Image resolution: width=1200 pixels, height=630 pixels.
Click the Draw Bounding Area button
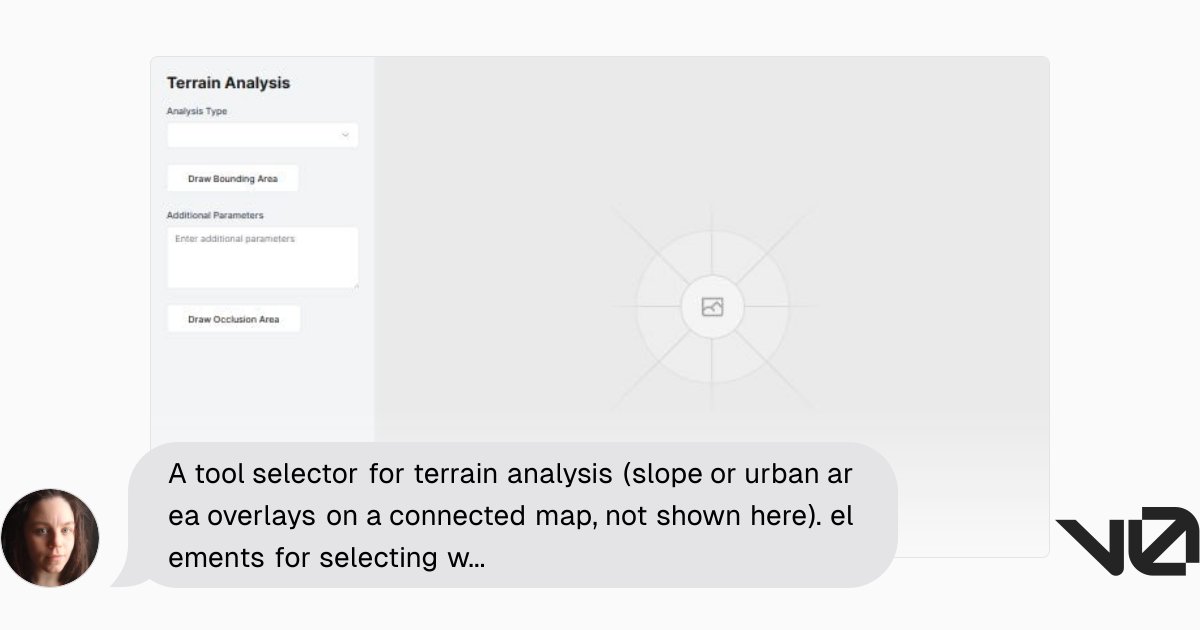point(233,179)
